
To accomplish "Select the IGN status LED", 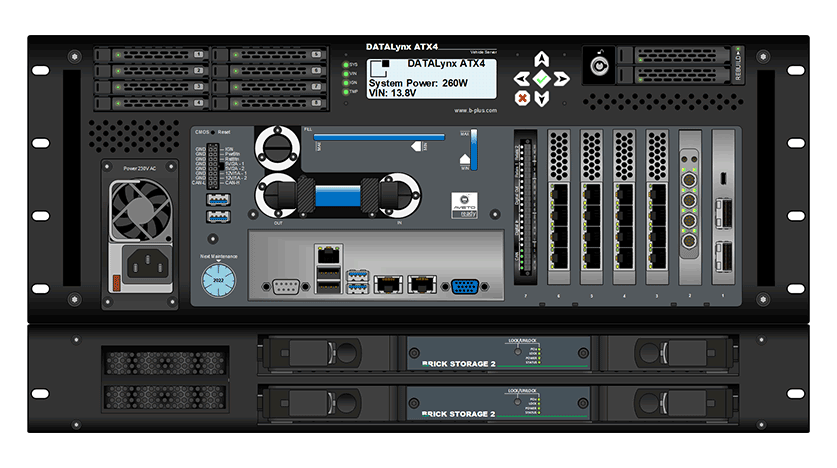I will 346,83.
